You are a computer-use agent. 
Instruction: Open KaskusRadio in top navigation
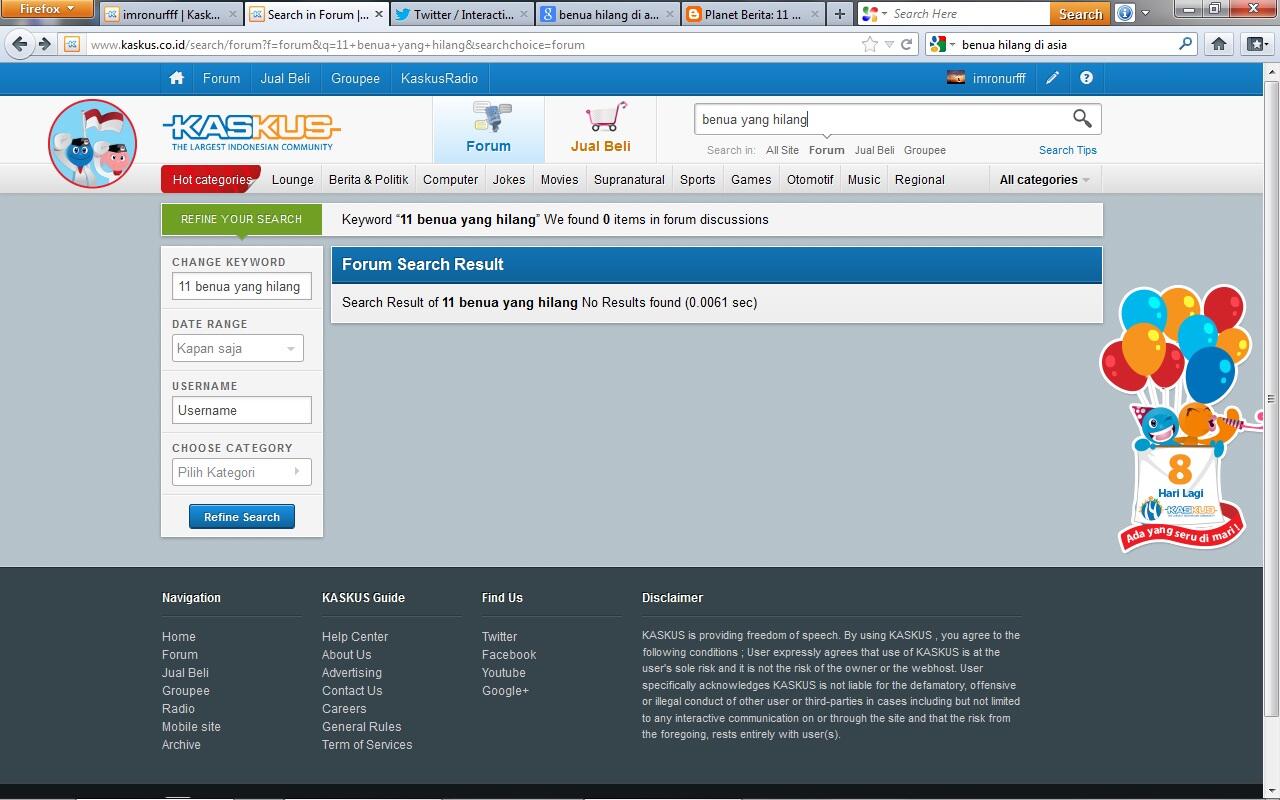click(439, 78)
